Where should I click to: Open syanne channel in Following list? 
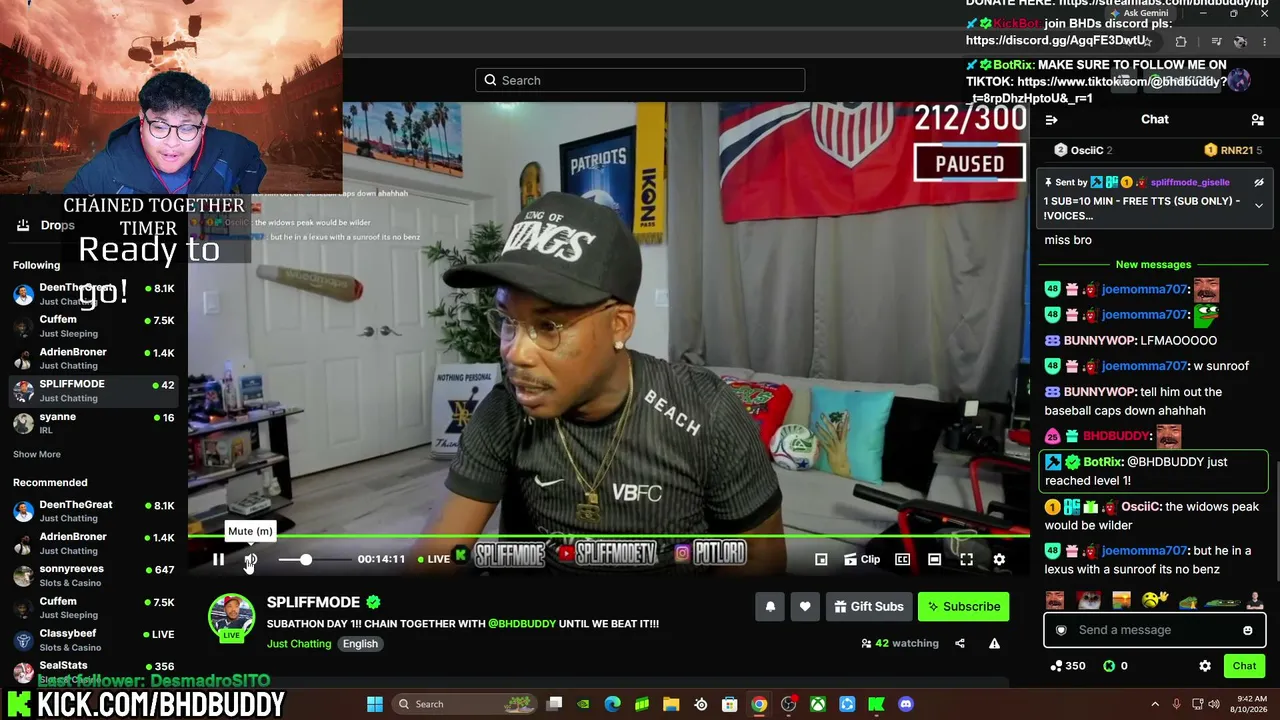[x=94, y=422]
